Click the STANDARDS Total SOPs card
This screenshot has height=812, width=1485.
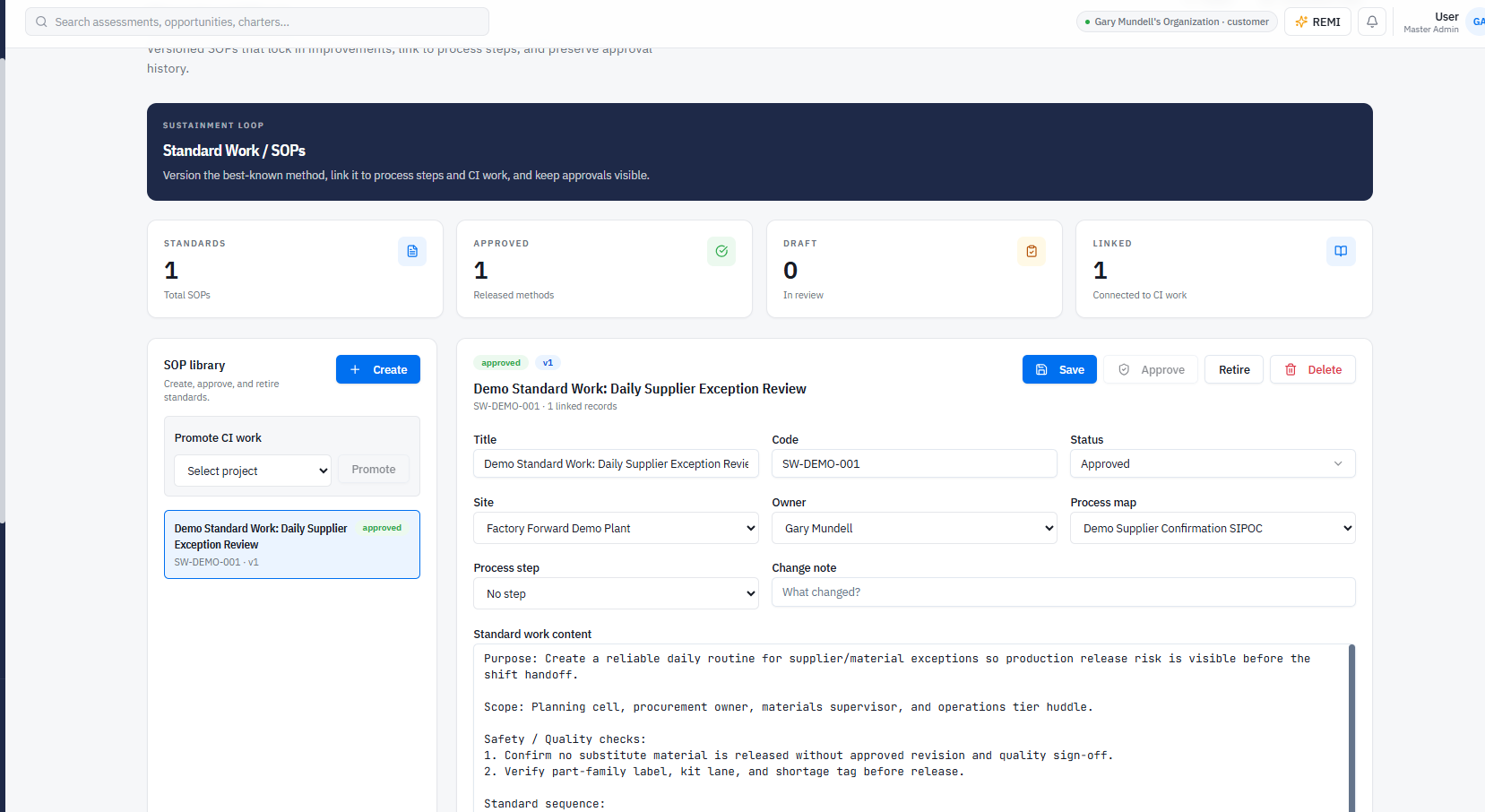[295, 269]
